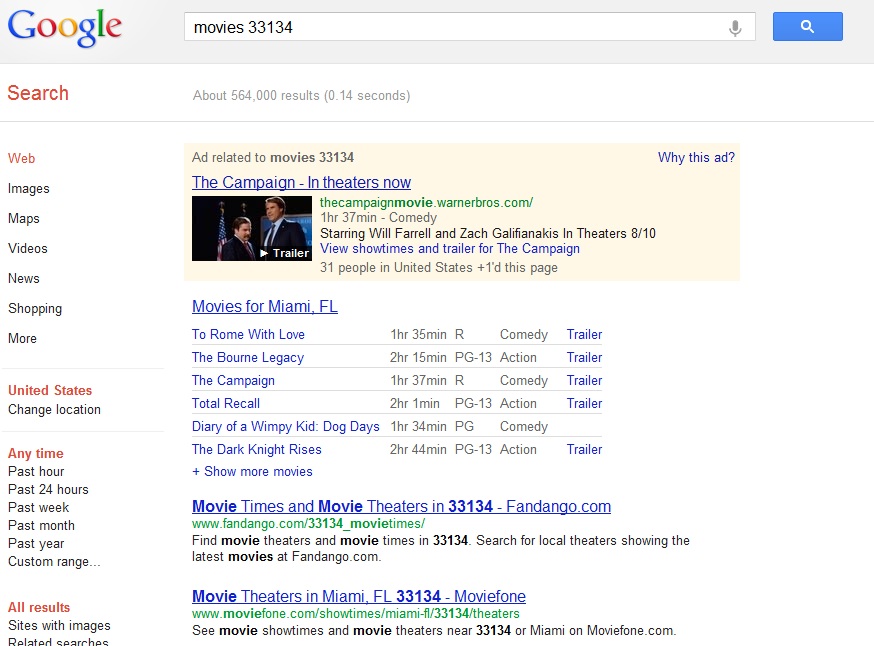Click www.fandango.com/33134_movietimes/ URL
874x646 pixels.
(308, 524)
